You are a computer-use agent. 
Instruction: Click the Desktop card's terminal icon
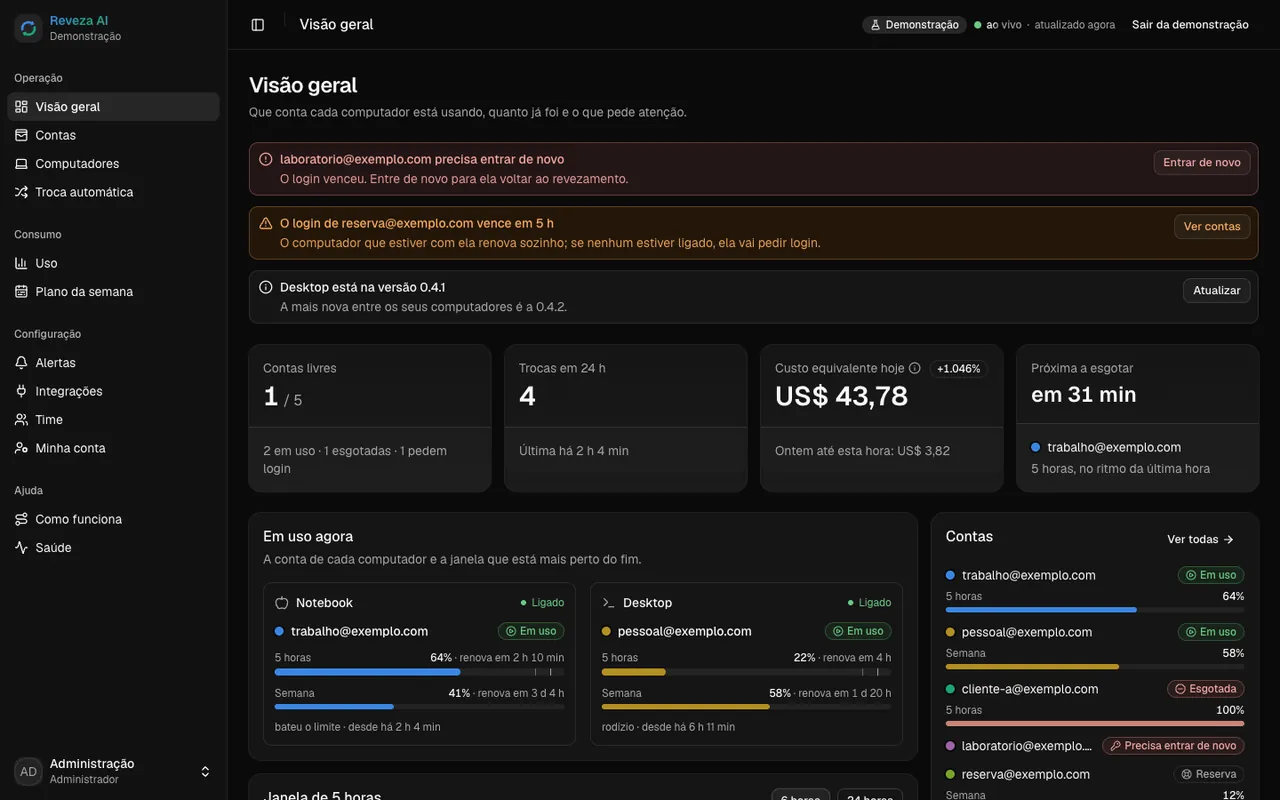pos(608,603)
